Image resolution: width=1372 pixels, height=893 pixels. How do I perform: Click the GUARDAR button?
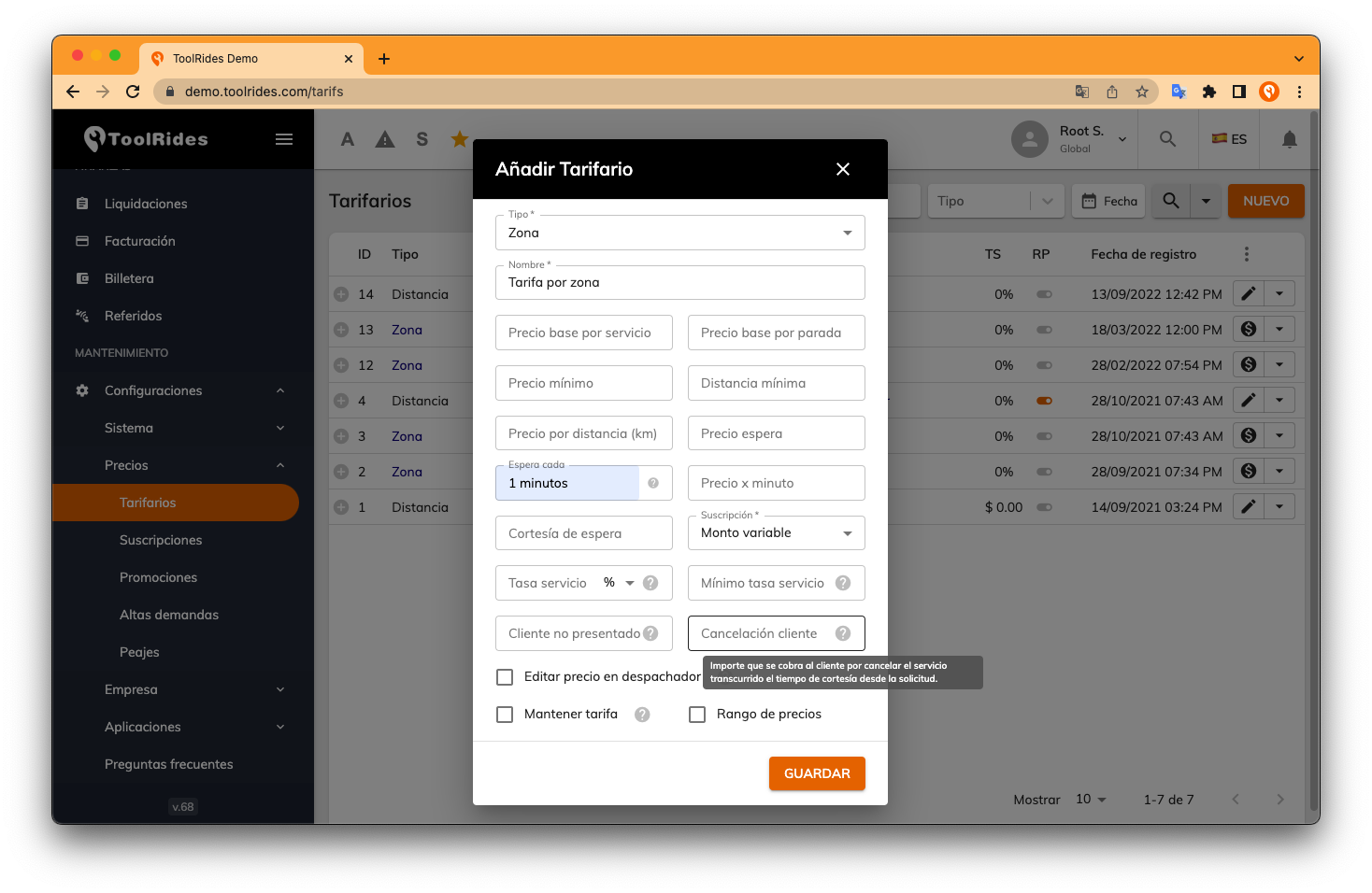[x=817, y=773]
